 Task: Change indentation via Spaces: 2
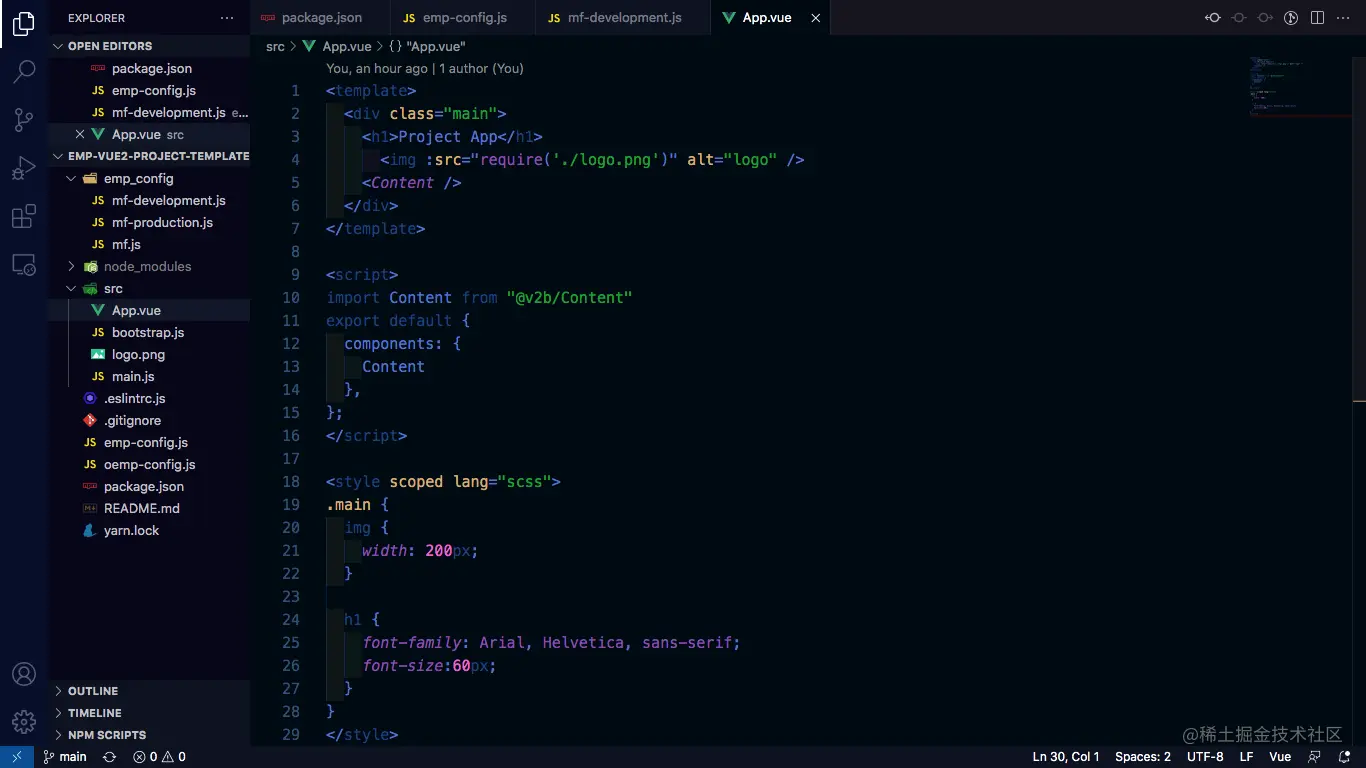[1143, 757]
